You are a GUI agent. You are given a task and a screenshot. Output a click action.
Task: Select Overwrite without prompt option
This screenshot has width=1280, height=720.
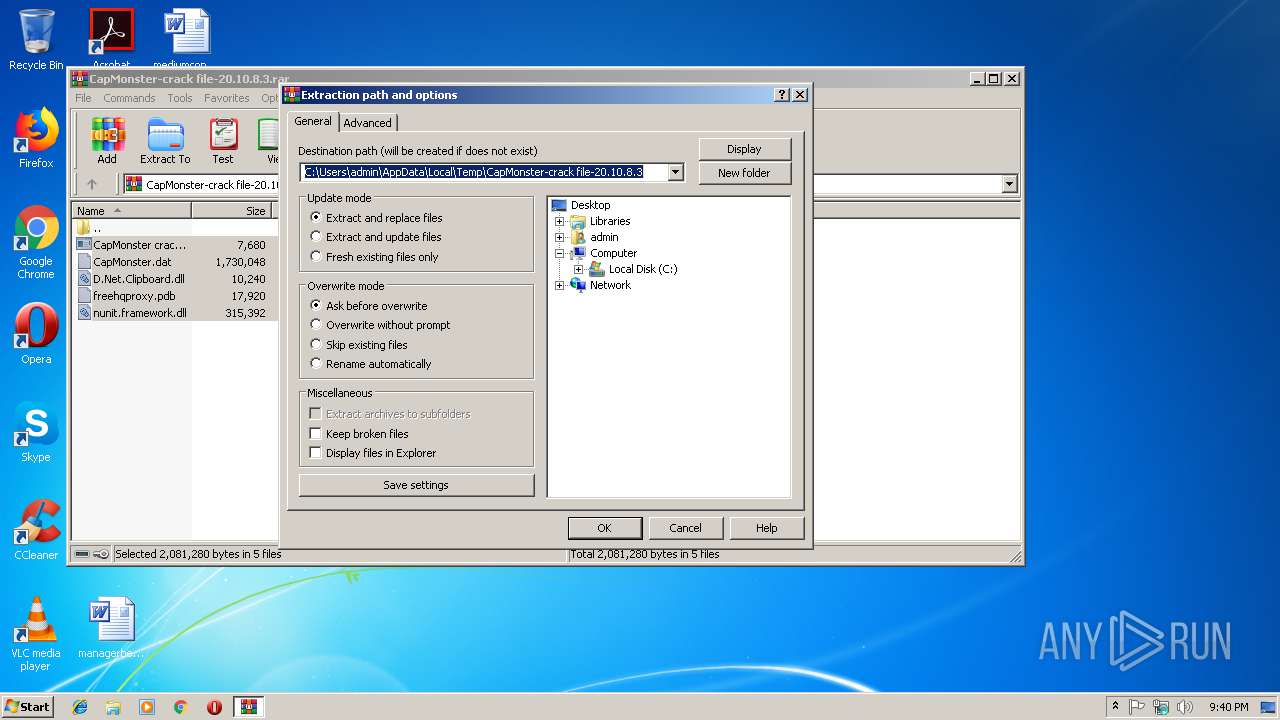click(380, 325)
